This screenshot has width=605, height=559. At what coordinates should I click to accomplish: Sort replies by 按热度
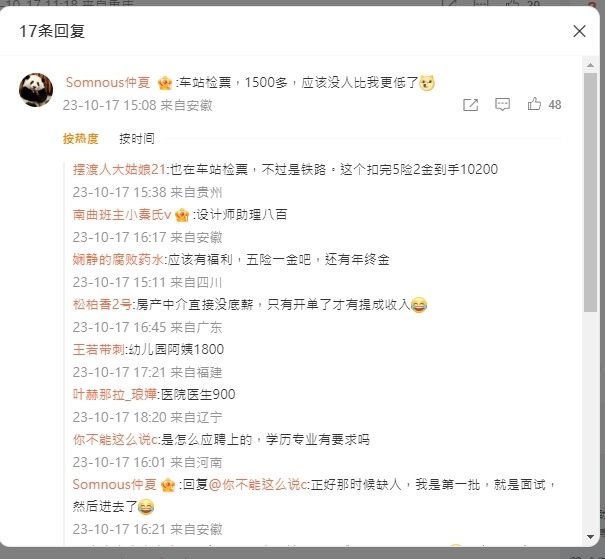[x=80, y=138]
